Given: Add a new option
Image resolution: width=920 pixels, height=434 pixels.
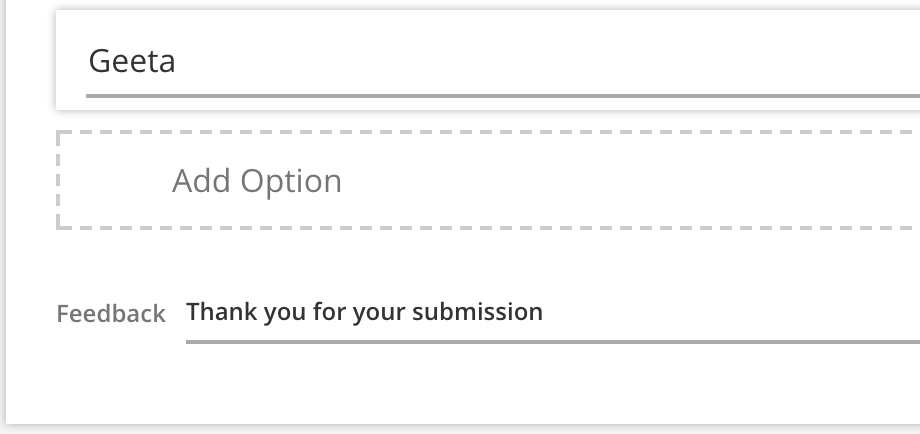Looking at the screenshot, I should point(257,181).
